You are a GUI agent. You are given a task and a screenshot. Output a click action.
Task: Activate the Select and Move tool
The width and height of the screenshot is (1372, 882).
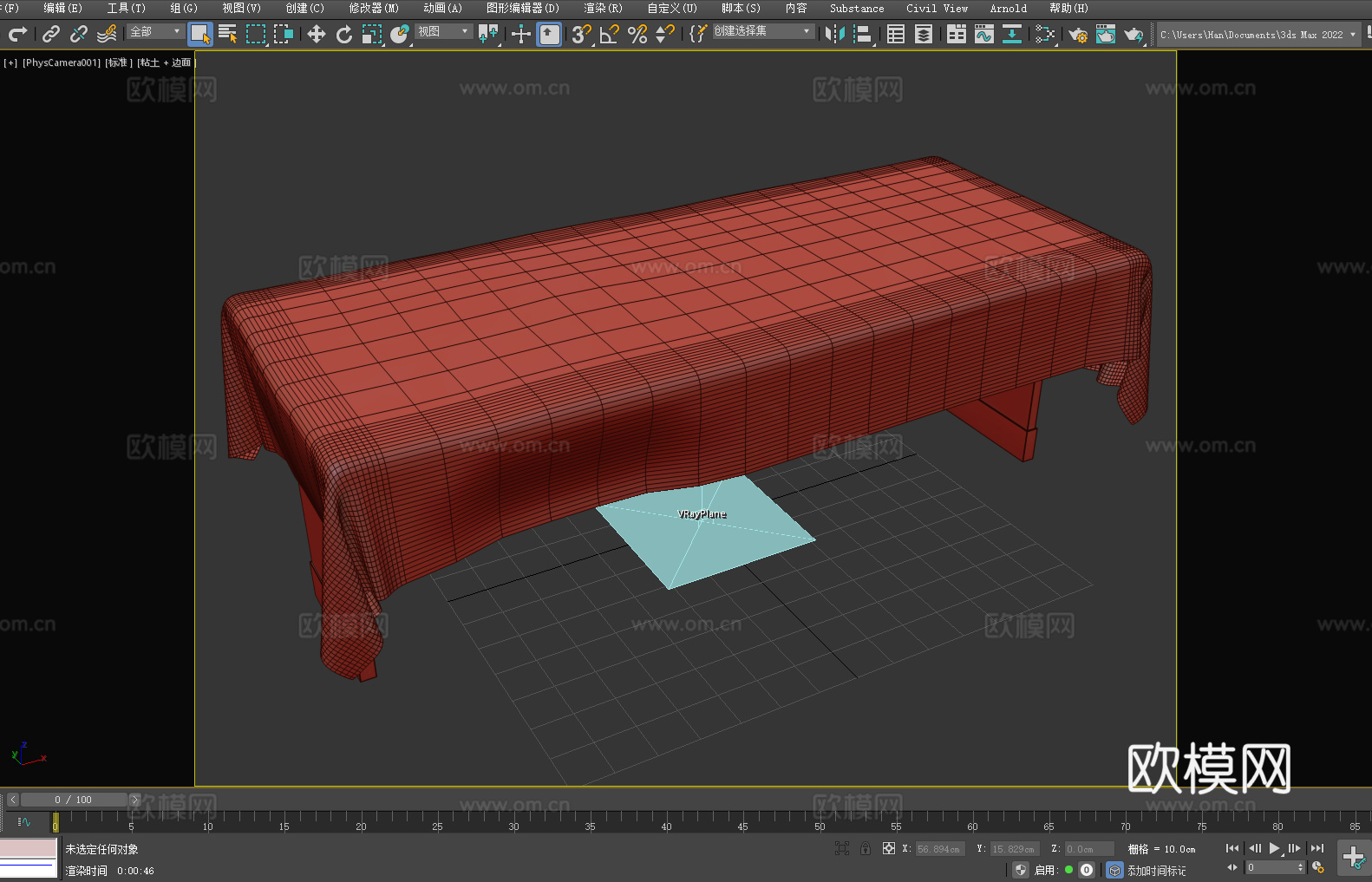(317, 35)
